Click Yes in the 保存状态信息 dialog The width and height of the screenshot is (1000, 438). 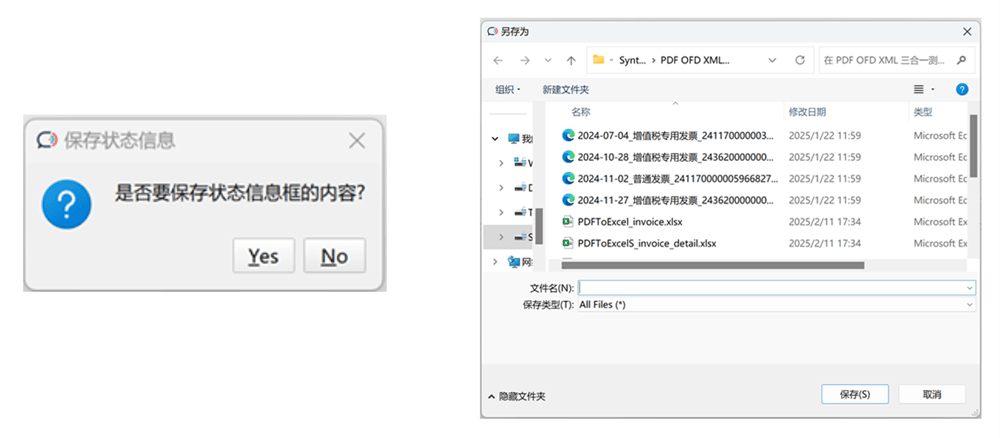click(x=263, y=256)
